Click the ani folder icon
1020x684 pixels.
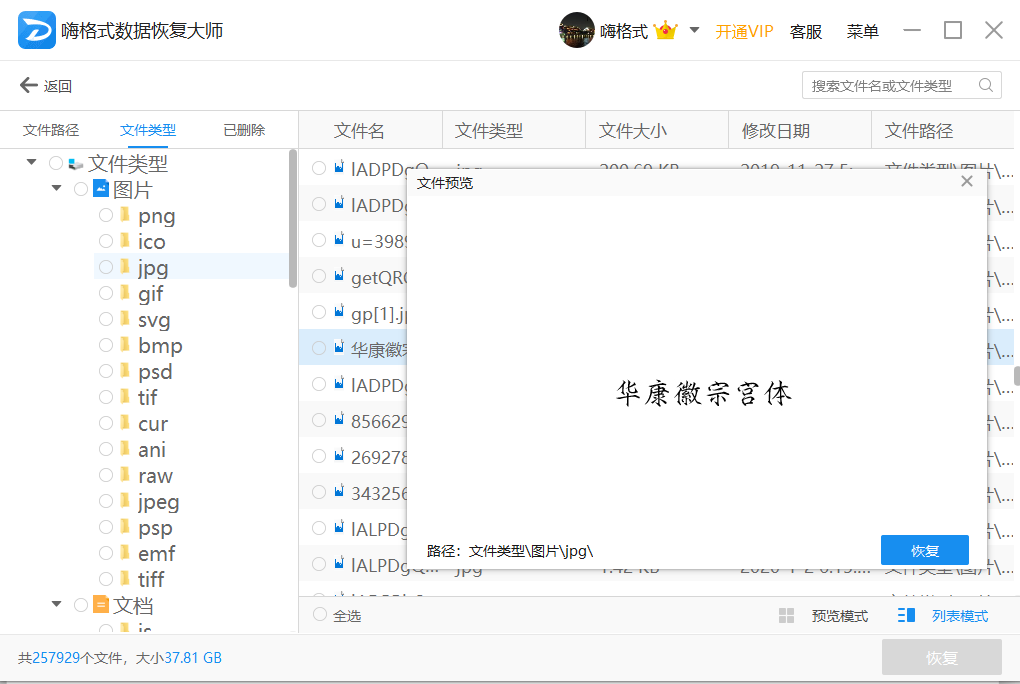tap(125, 449)
